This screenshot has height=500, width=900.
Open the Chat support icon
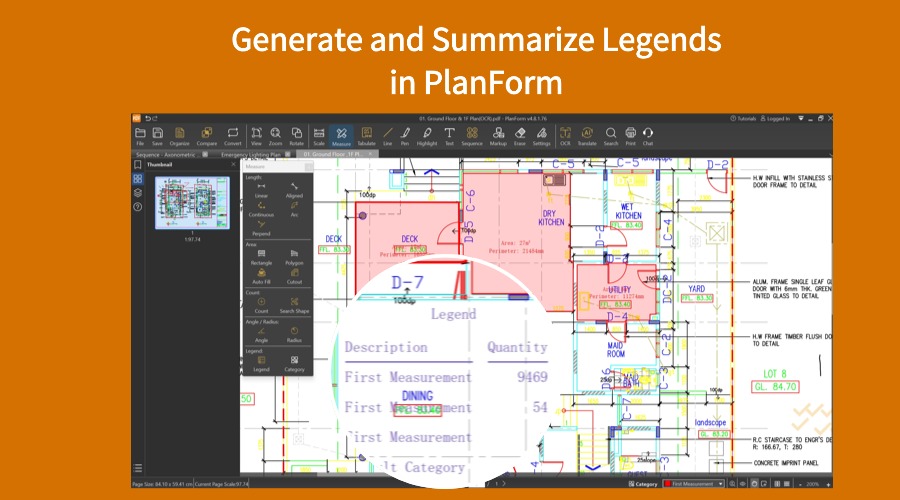click(648, 137)
